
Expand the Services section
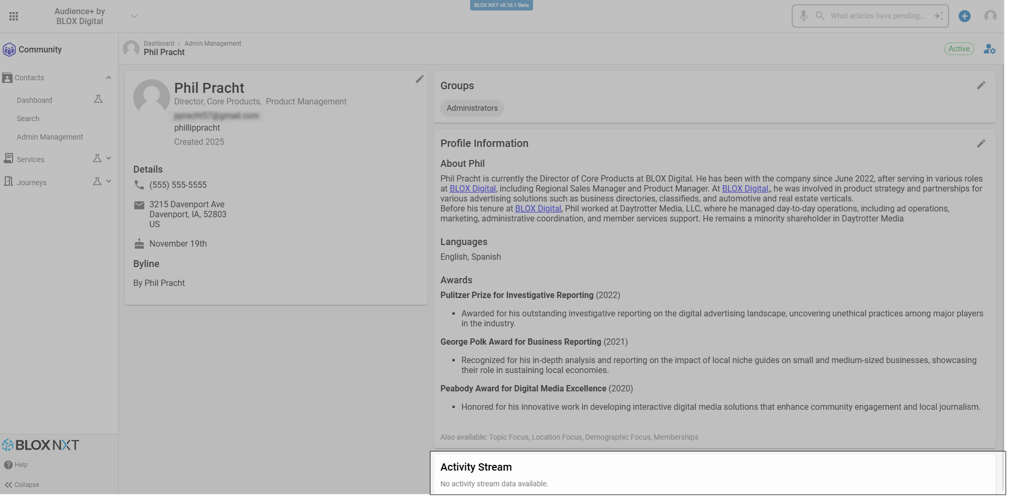pyautogui.click(x=108, y=158)
